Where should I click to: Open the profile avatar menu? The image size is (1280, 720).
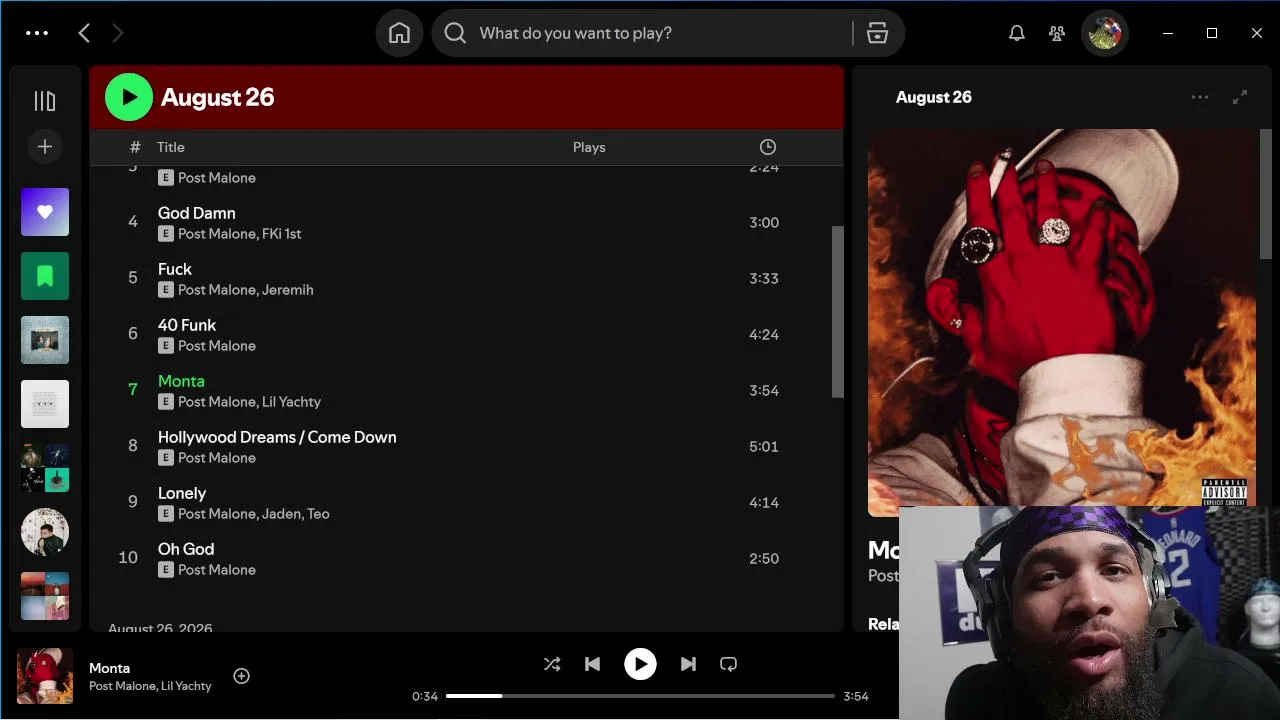pos(1105,33)
